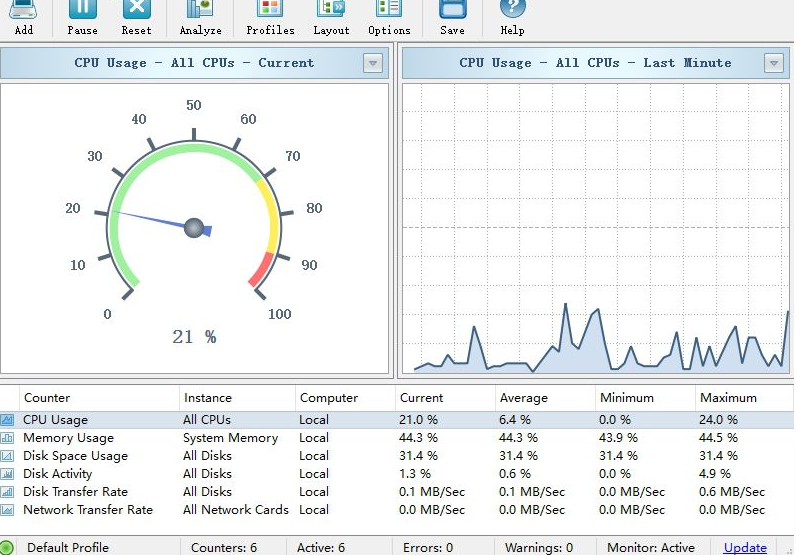Sort by the Maximum column header
The height and width of the screenshot is (555, 796).
pos(728,398)
